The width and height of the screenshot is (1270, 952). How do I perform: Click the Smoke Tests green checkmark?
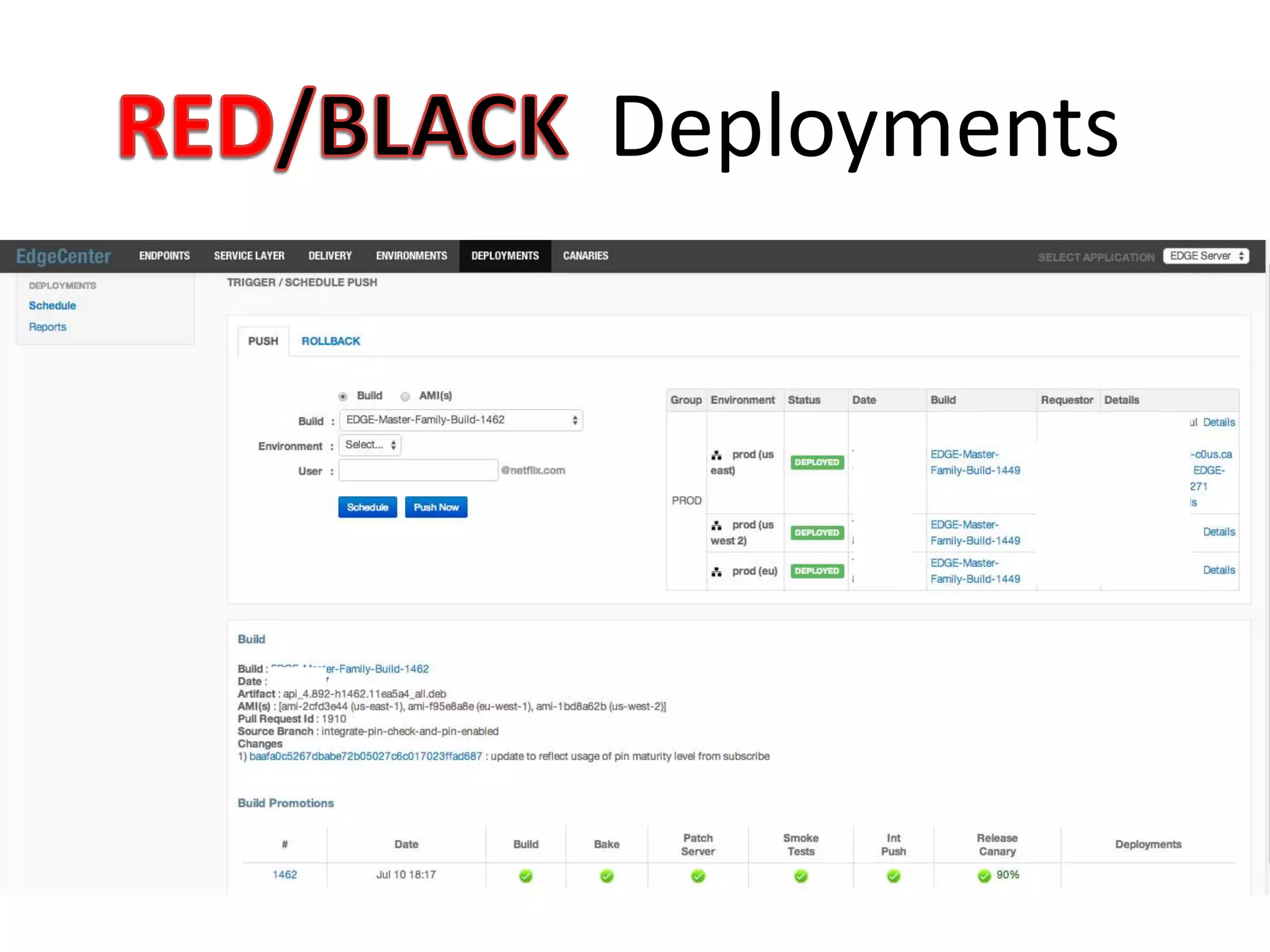pos(801,876)
